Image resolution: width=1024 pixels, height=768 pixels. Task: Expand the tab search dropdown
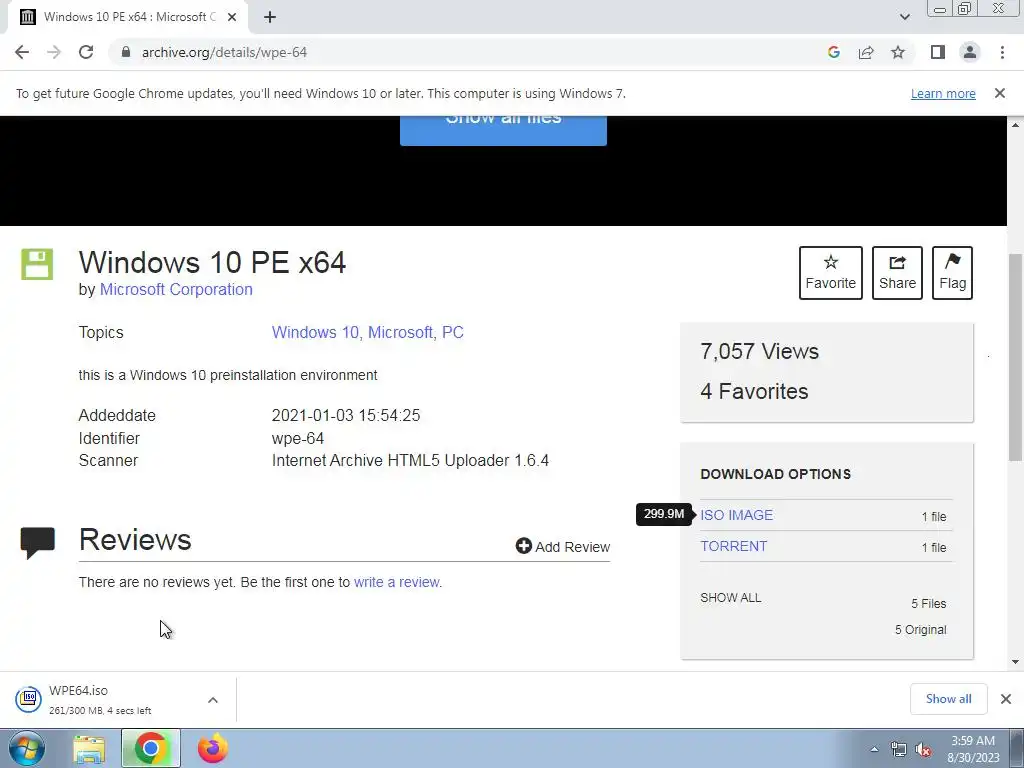904,17
